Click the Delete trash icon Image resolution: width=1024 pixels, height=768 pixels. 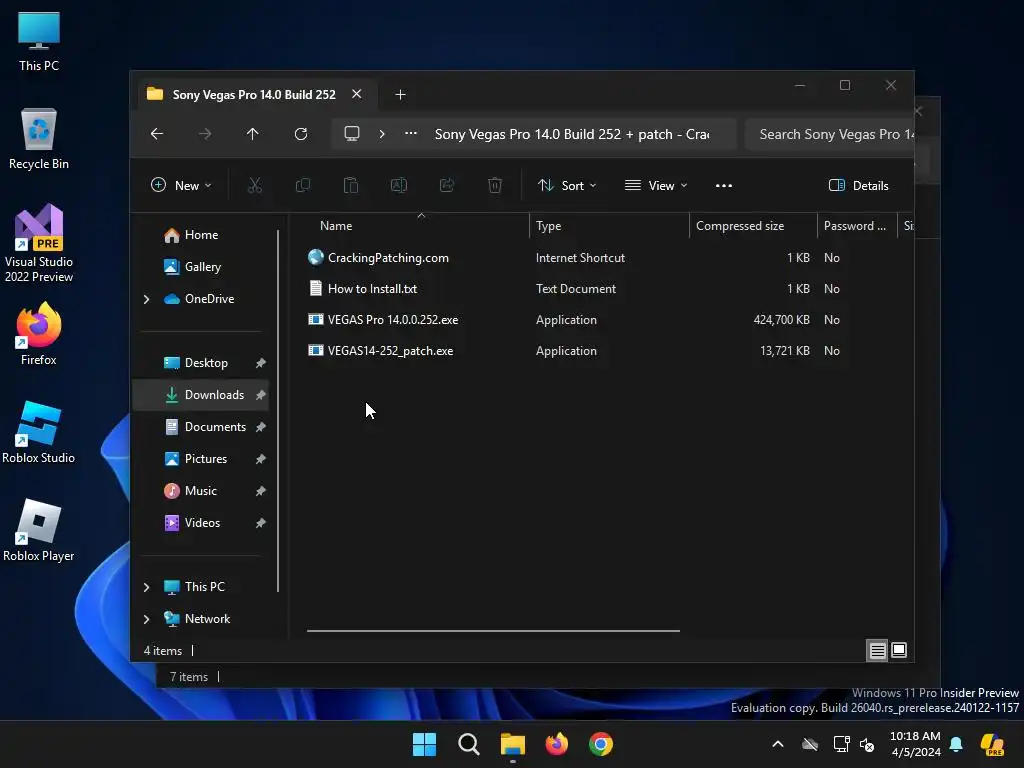[x=495, y=185]
